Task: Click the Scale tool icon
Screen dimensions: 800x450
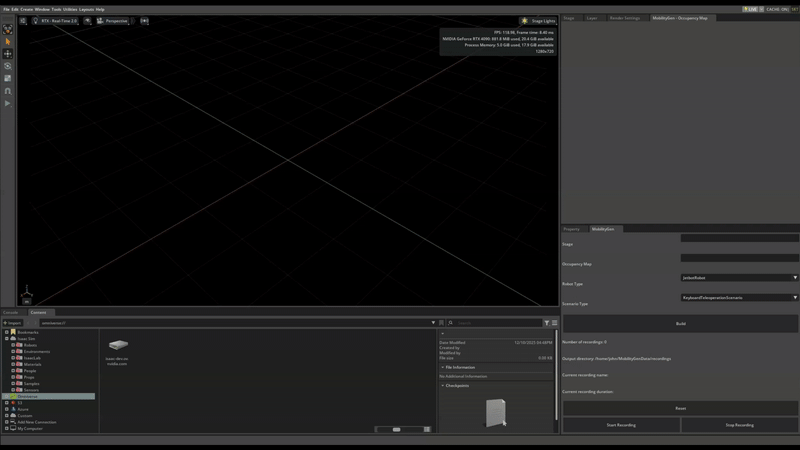Action: pyautogui.click(x=8, y=78)
